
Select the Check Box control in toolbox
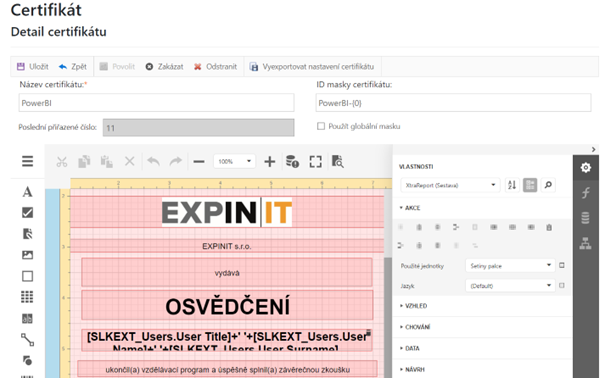pos(27,213)
